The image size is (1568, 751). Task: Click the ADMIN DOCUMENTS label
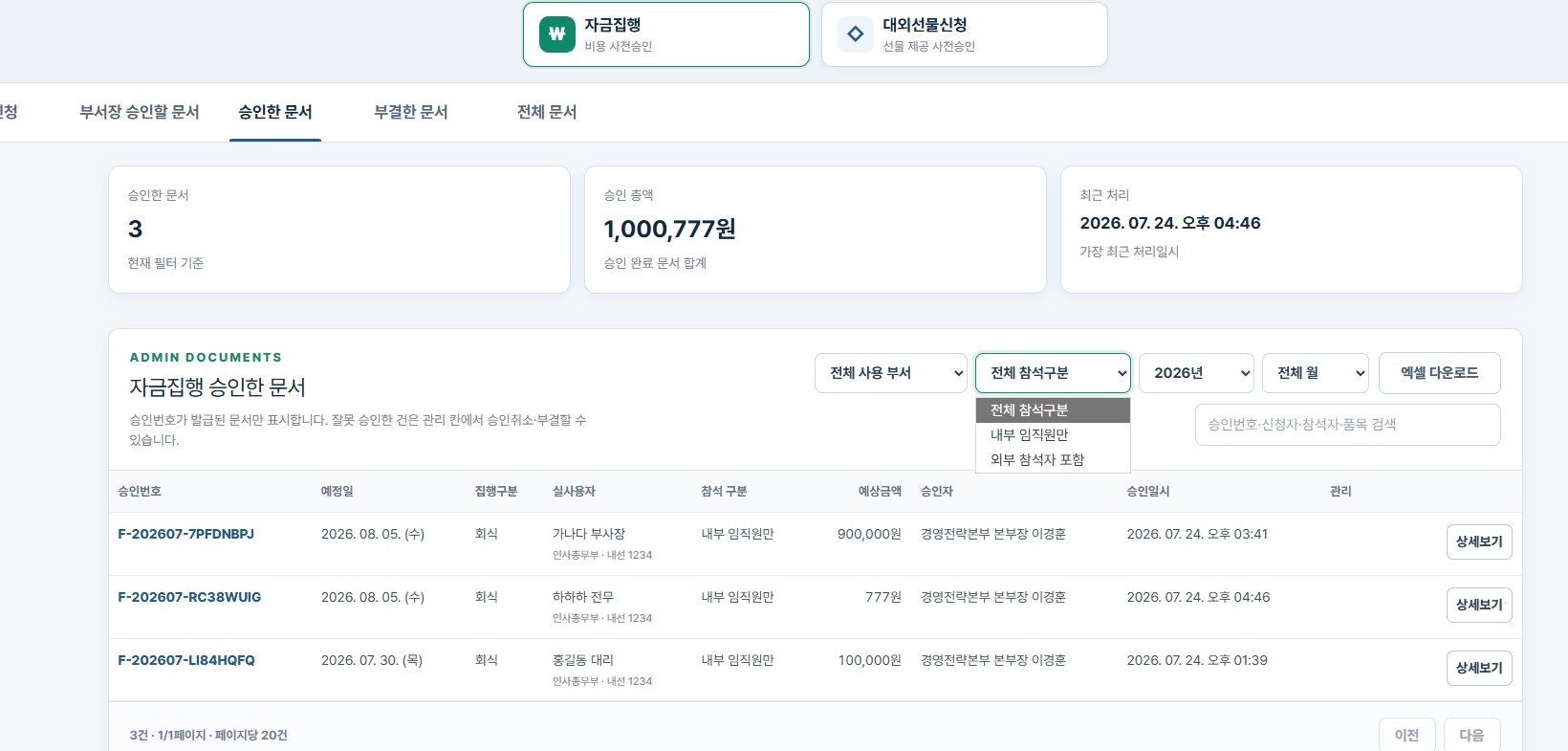(x=206, y=358)
